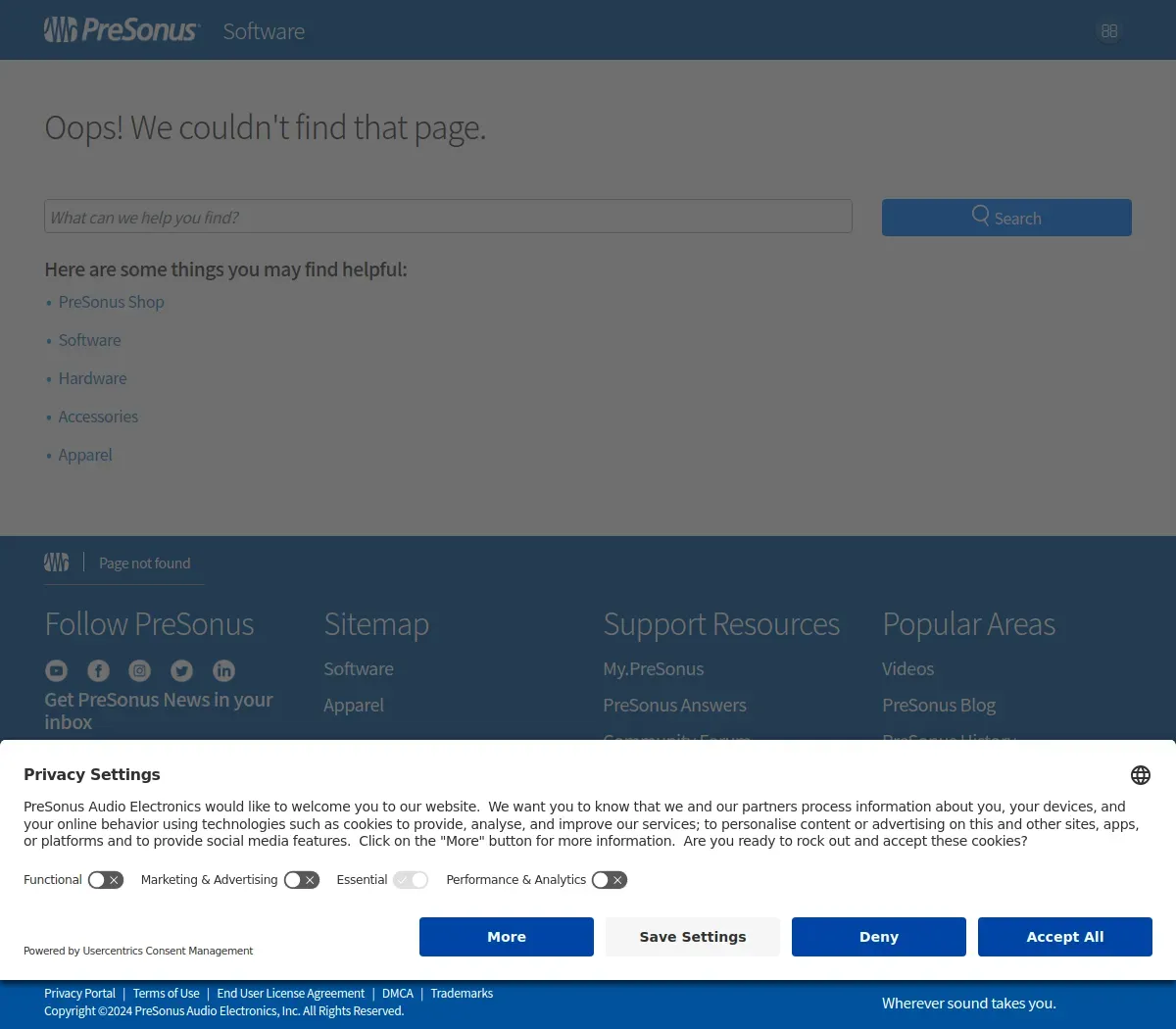This screenshot has width=1176, height=1029.
Task: Open PreSonus Answers link
Action: [675, 706]
